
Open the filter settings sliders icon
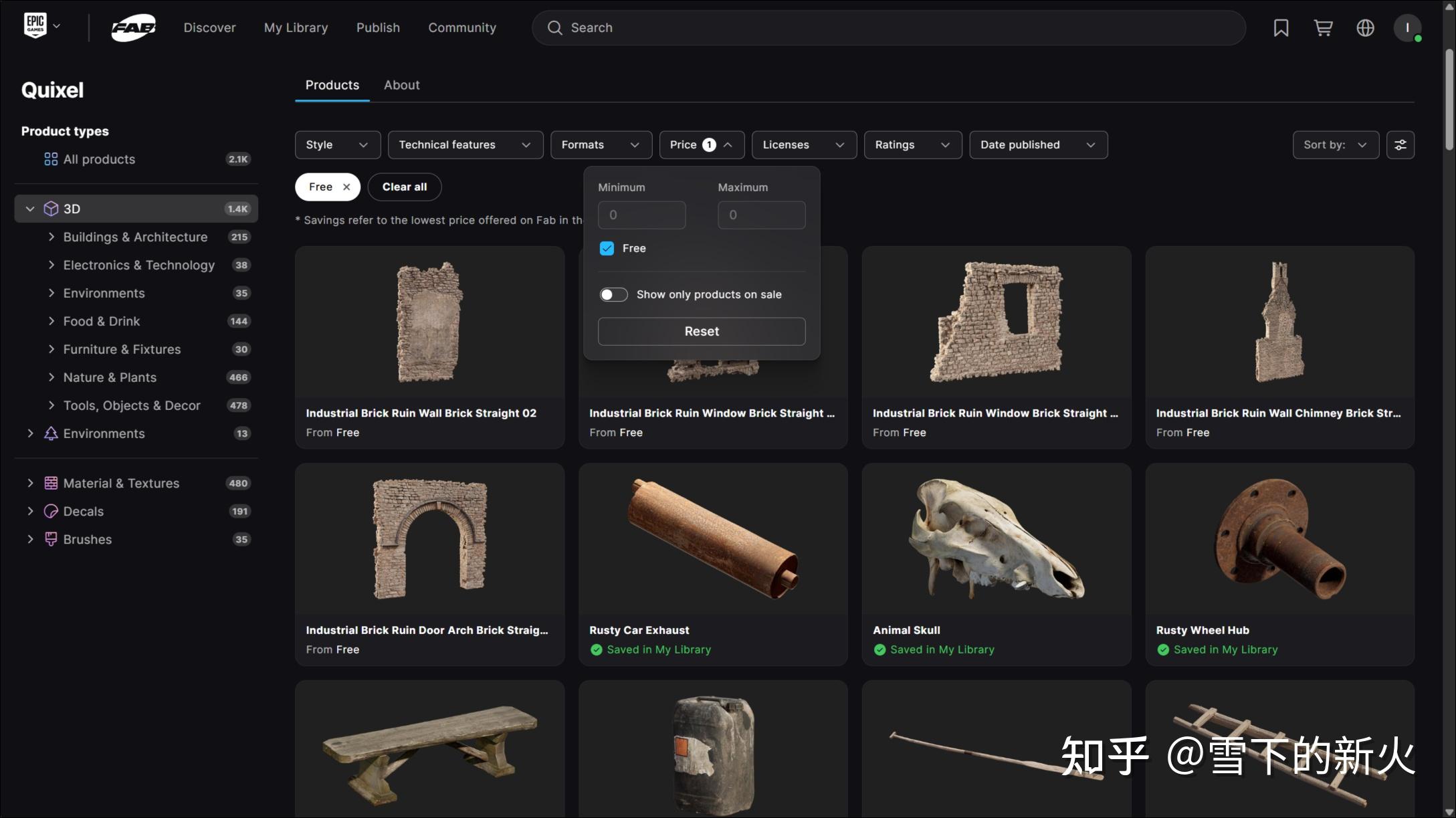click(x=1400, y=145)
